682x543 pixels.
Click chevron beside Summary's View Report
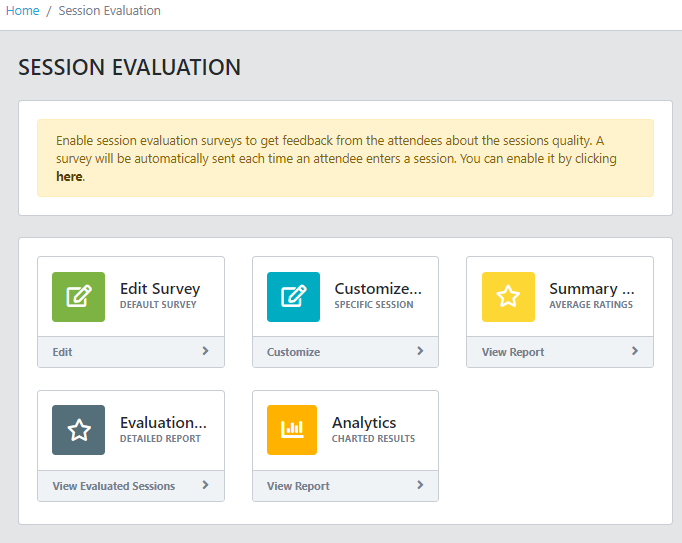634,351
